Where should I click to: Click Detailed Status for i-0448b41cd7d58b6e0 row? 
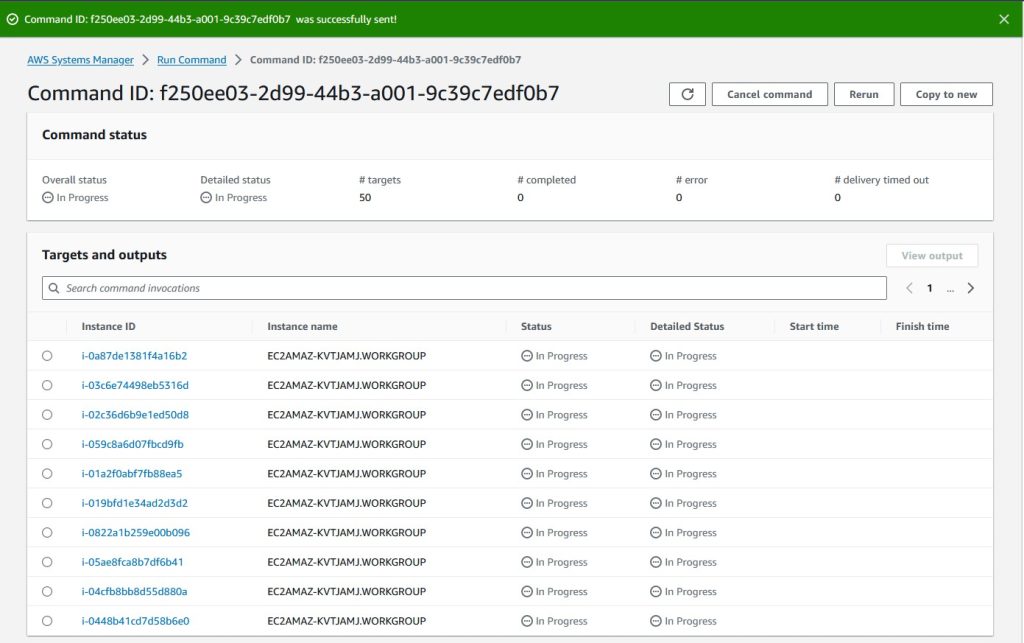683,621
